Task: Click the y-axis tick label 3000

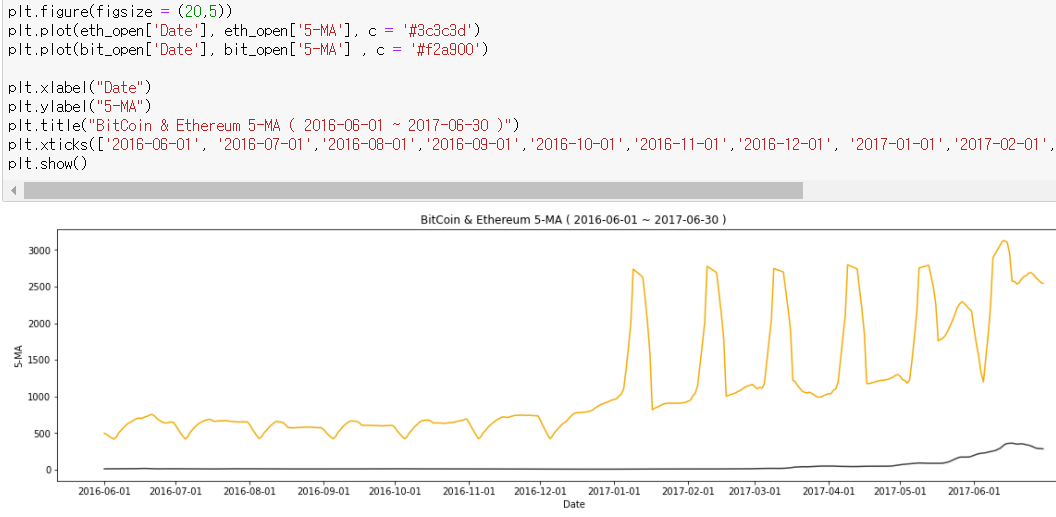Action: (38, 250)
